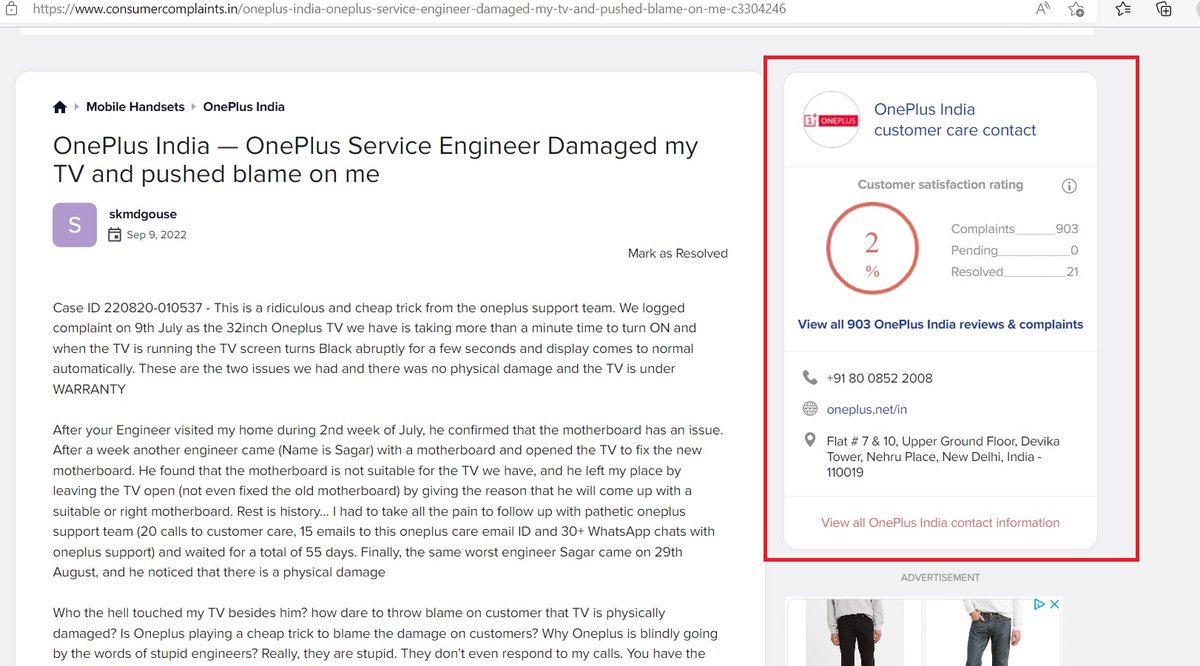This screenshot has width=1200, height=666.
Task: Click the home icon in the breadcrumb trail
Action: pos(59,106)
